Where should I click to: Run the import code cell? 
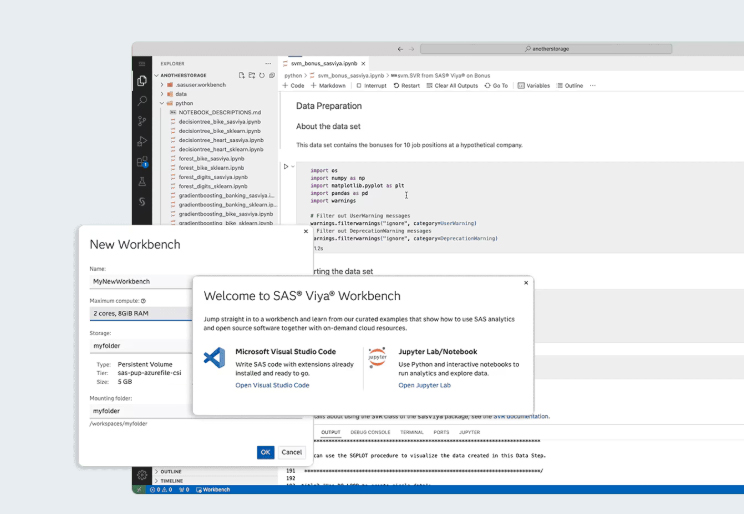coord(286,167)
